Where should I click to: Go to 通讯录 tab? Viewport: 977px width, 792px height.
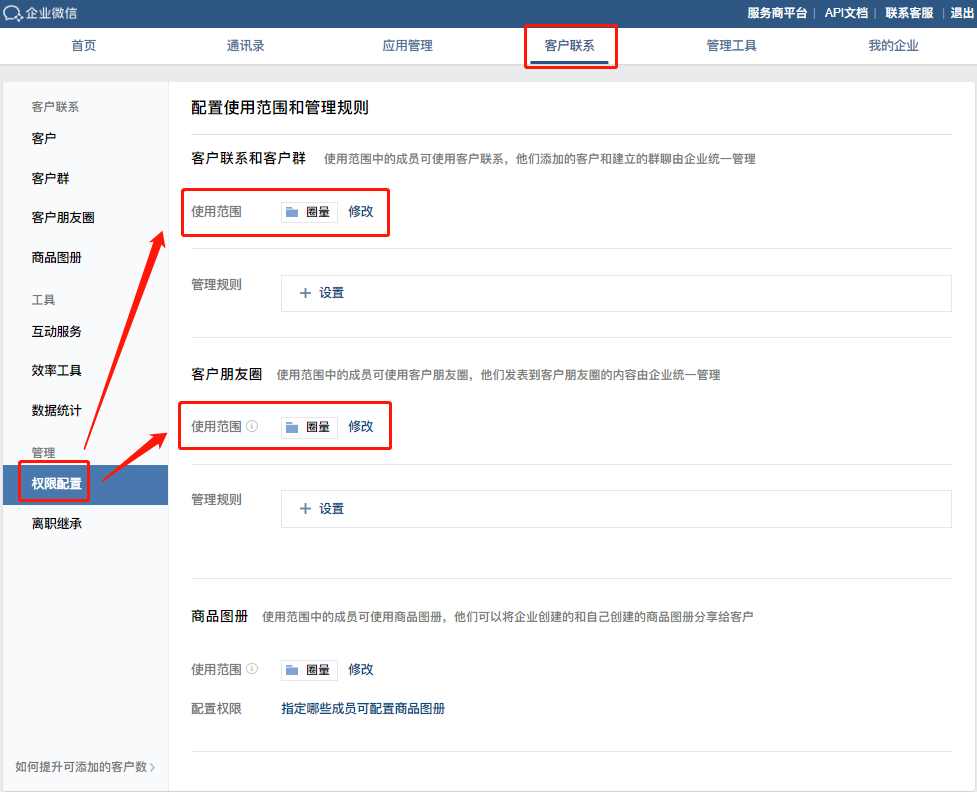[x=245, y=46]
